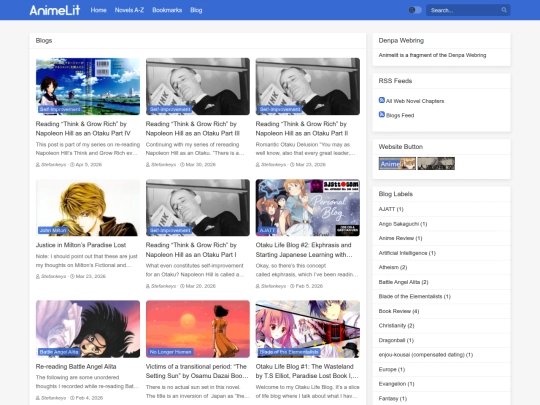The width and height of the screenshot is (540, 405).
Task: Select the Atheism (2) label
Action: click(x=393, y=267)
